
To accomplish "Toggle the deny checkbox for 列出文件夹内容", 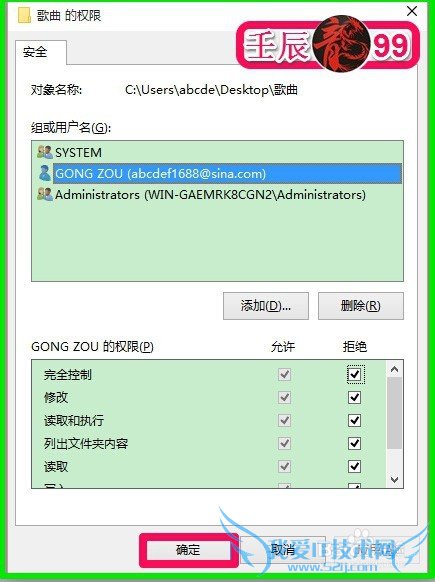I will click(x=355, y=443).
